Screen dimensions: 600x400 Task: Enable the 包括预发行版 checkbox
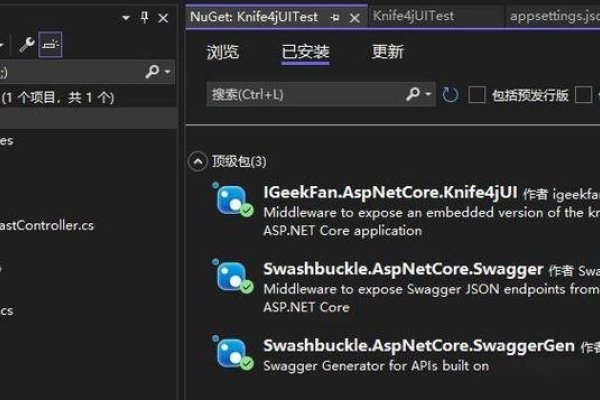[x=477, y=95]
